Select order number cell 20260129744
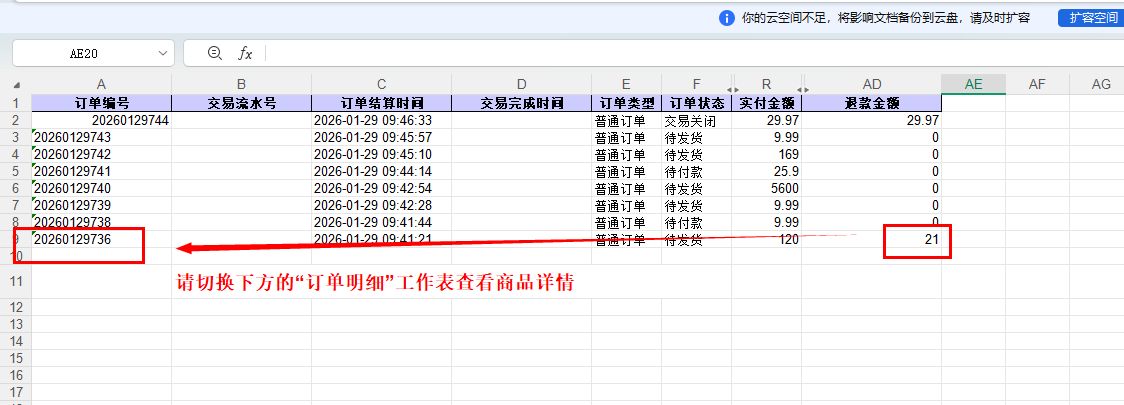Screen dimensions: 1124x405 point(102,120)
